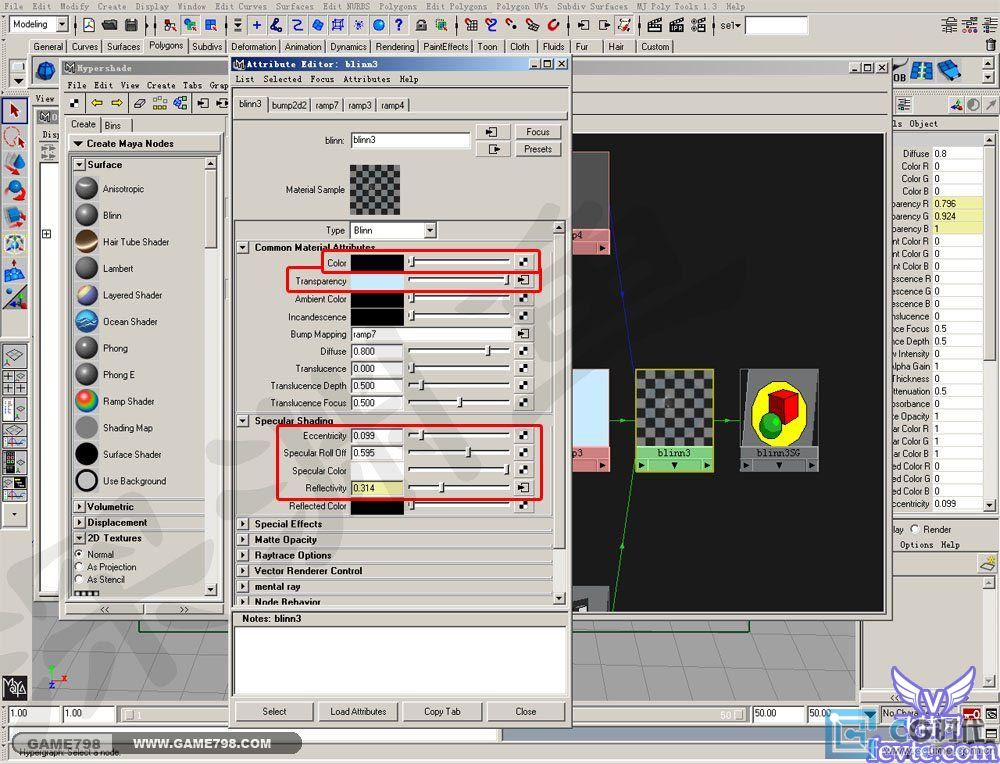Click the Layered Shader icon
This screenshot has height=764, width=1000.
87,295
